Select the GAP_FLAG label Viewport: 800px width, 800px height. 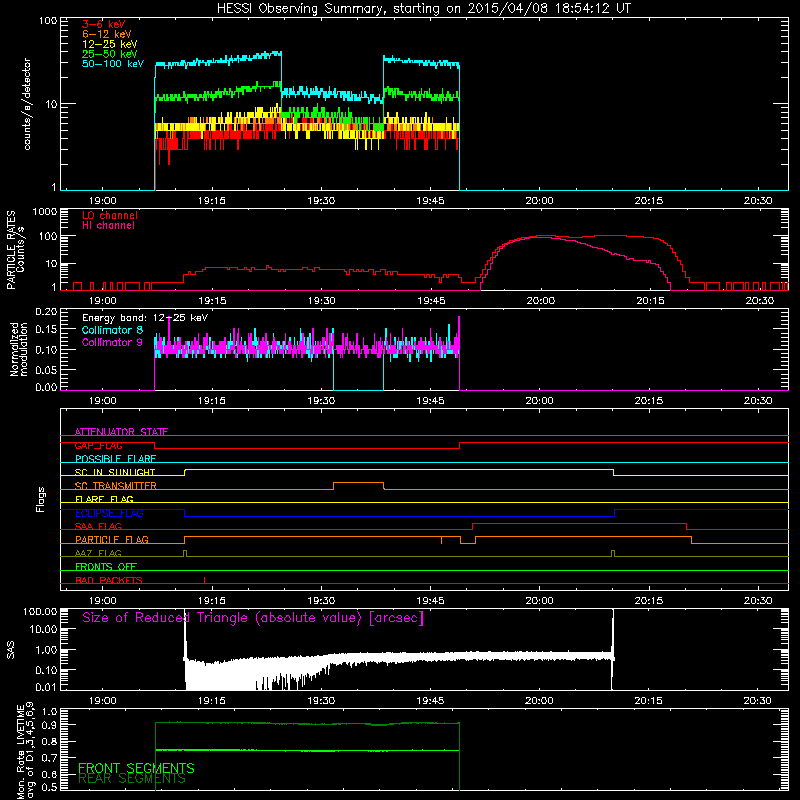[98, 445]
